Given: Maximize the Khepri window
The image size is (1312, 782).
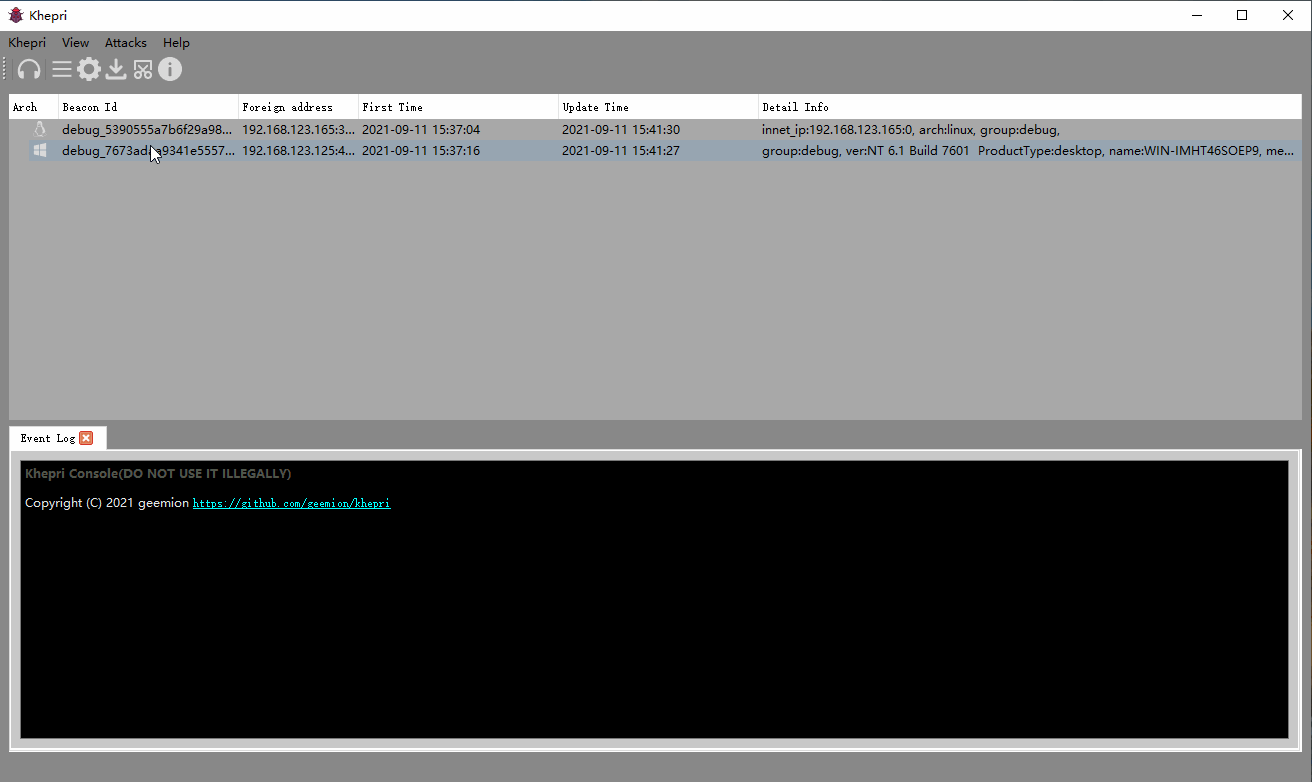Looking at the screenshot, I should (x=1242, y=15).
